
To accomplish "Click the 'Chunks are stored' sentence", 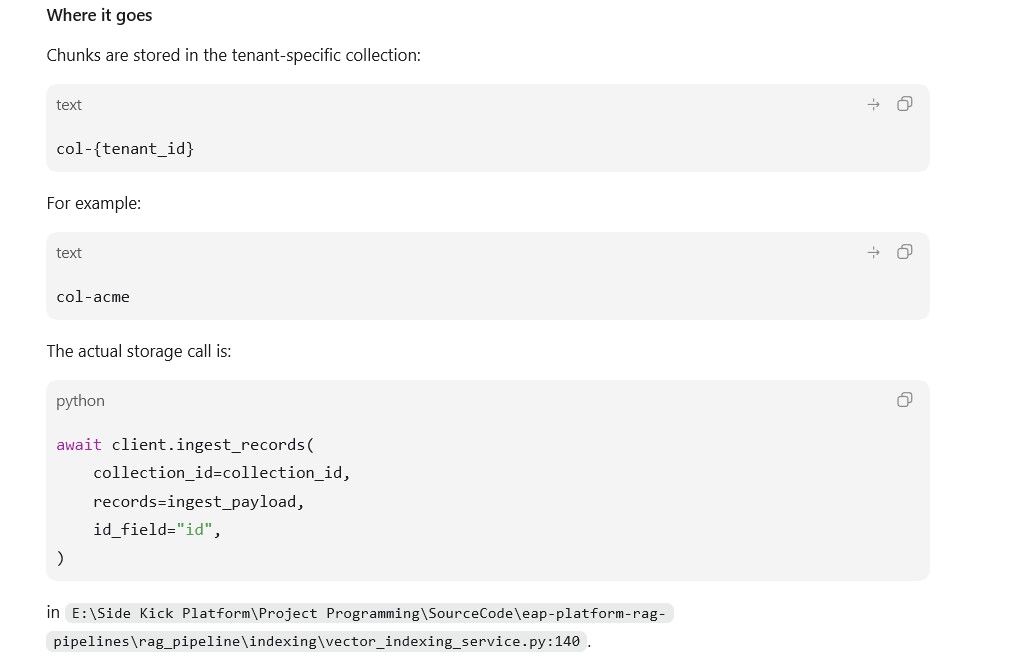I will [234, 55].
